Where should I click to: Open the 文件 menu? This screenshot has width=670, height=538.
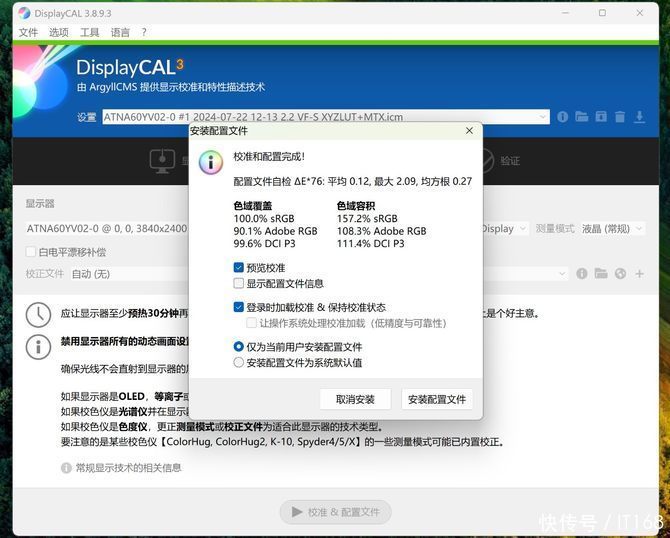[x=28, y=32]
